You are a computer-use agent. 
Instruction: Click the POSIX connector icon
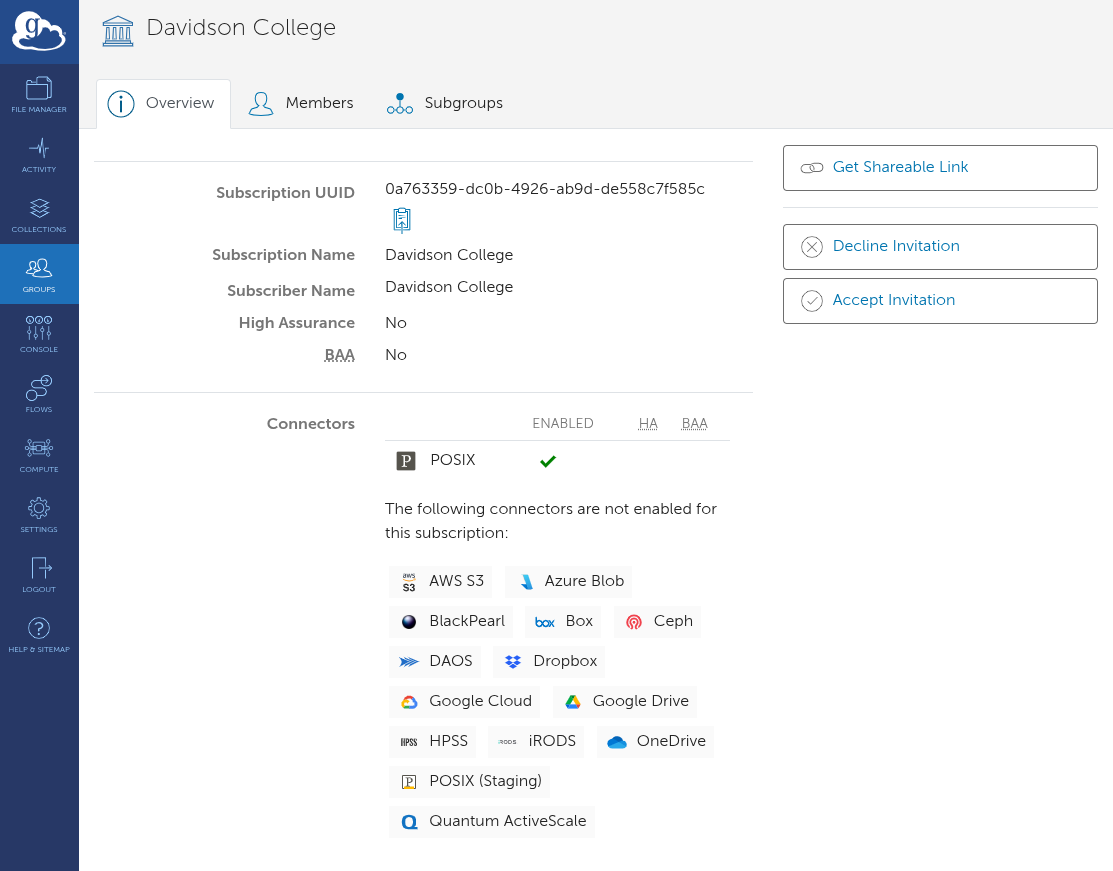coord(405,461)
